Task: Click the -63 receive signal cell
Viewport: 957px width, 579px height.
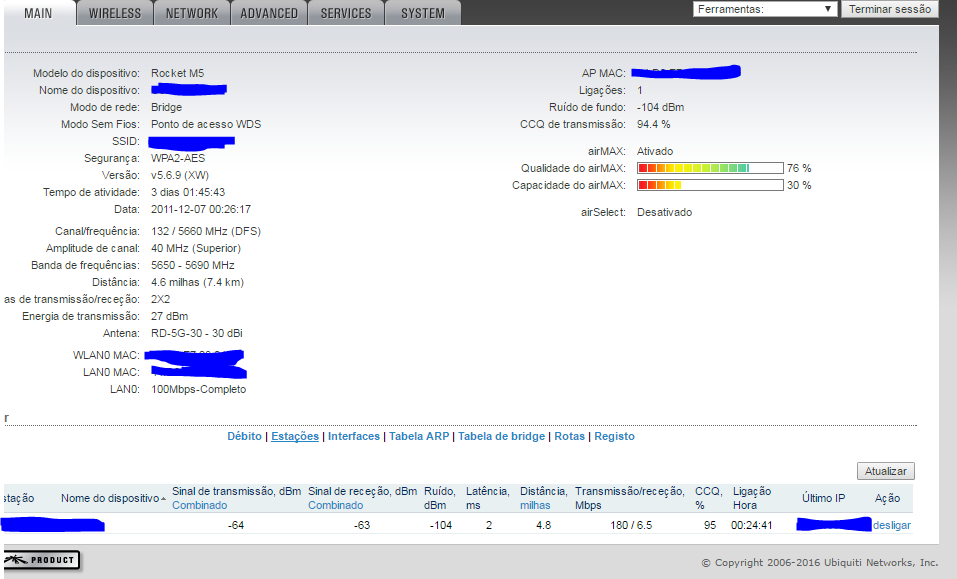Action: pos(362,525)
